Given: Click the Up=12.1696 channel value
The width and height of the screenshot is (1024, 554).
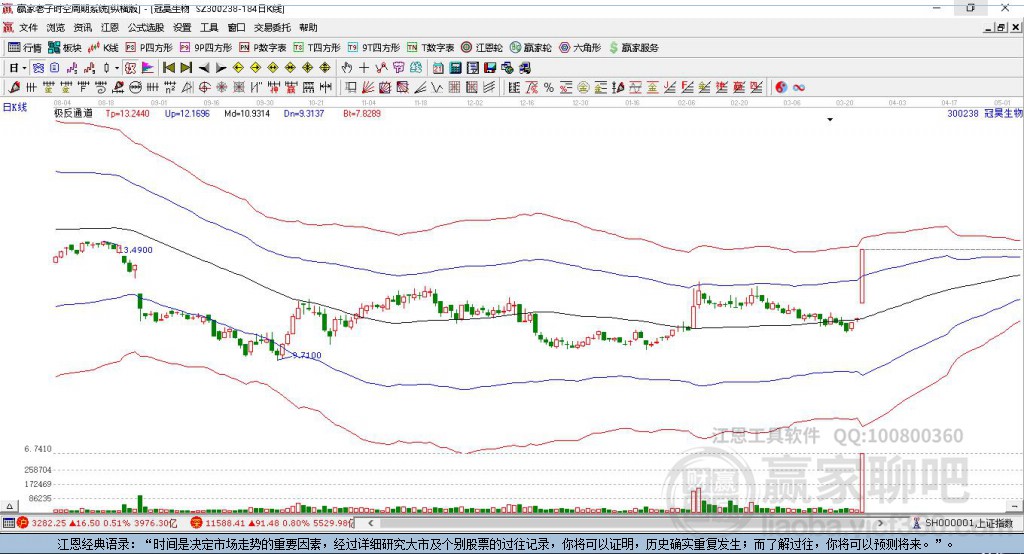Looking at the screenshot, I should click(187, 114).
